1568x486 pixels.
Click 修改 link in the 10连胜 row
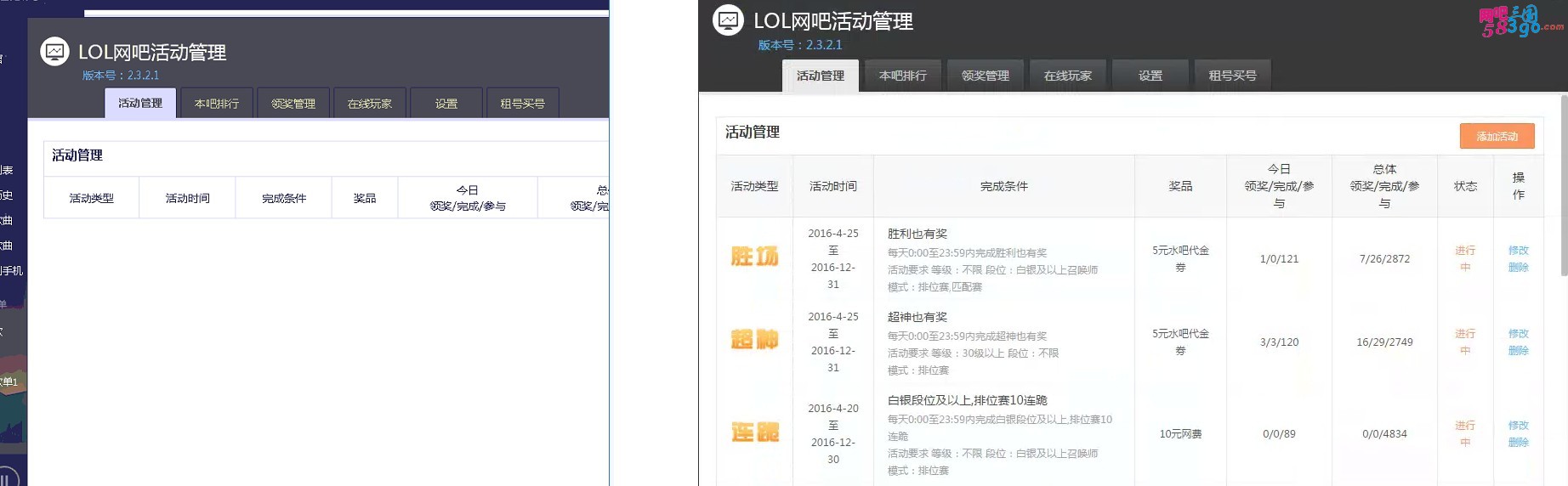[1519, 425]
